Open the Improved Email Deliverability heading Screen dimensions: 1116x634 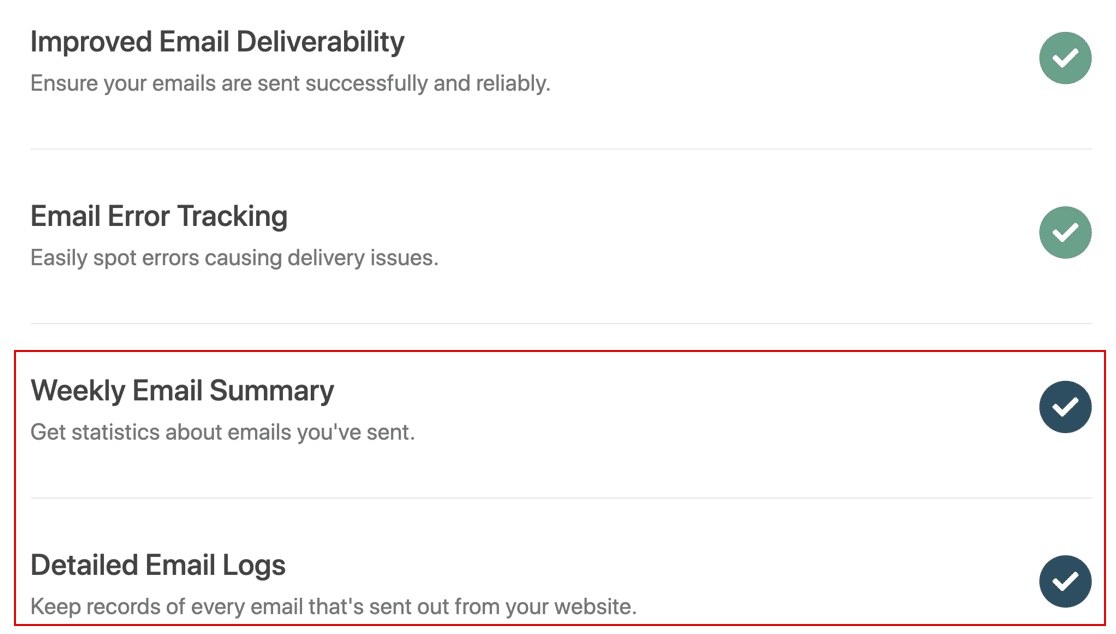pyautogui.click(x=218, y=42)
